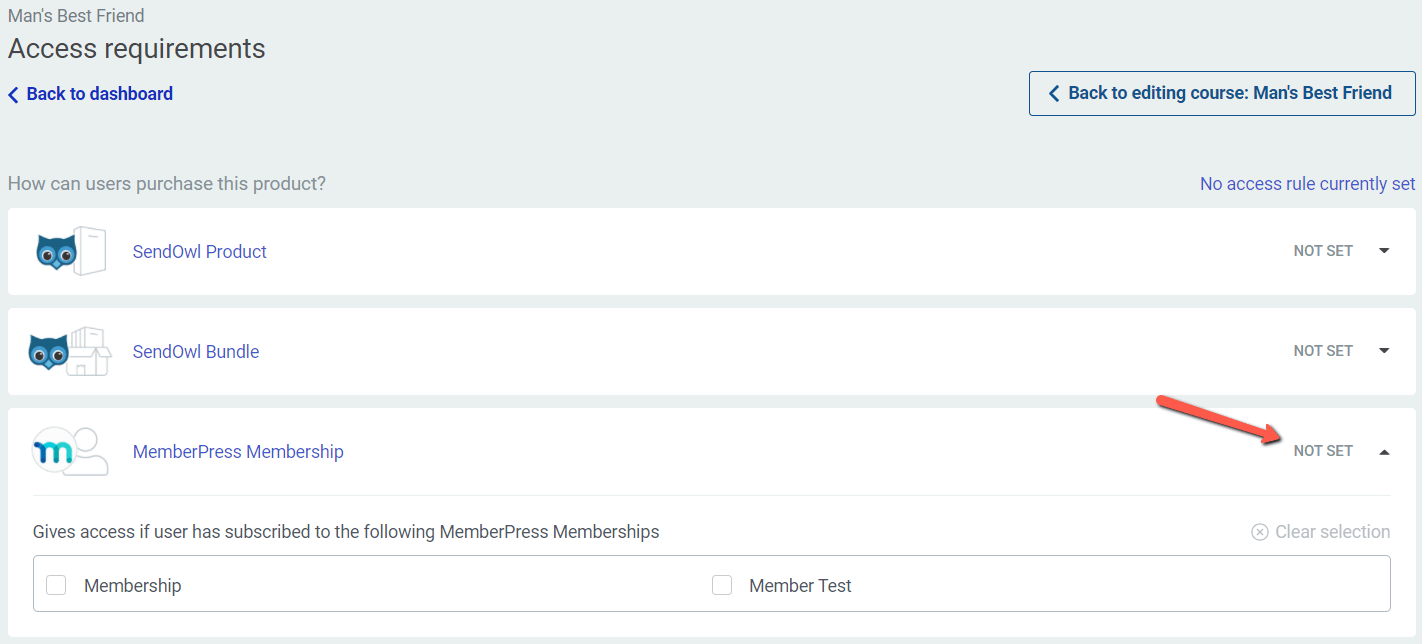Enable both memberships starting with Membership box
1422x644 pixels.
click(x=56, y=584)
